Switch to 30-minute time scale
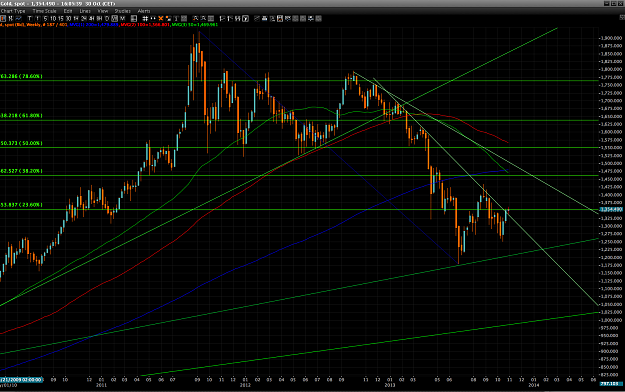Image resolution: width=625 pixels, height=392 pixels. pos(68,18)
